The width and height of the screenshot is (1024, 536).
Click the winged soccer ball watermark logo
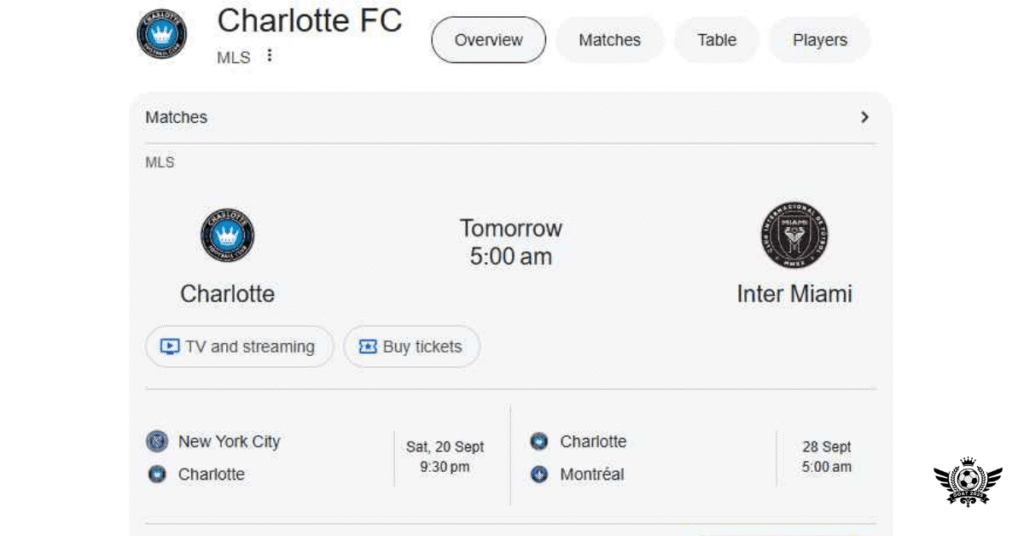[x=967, y=482]
